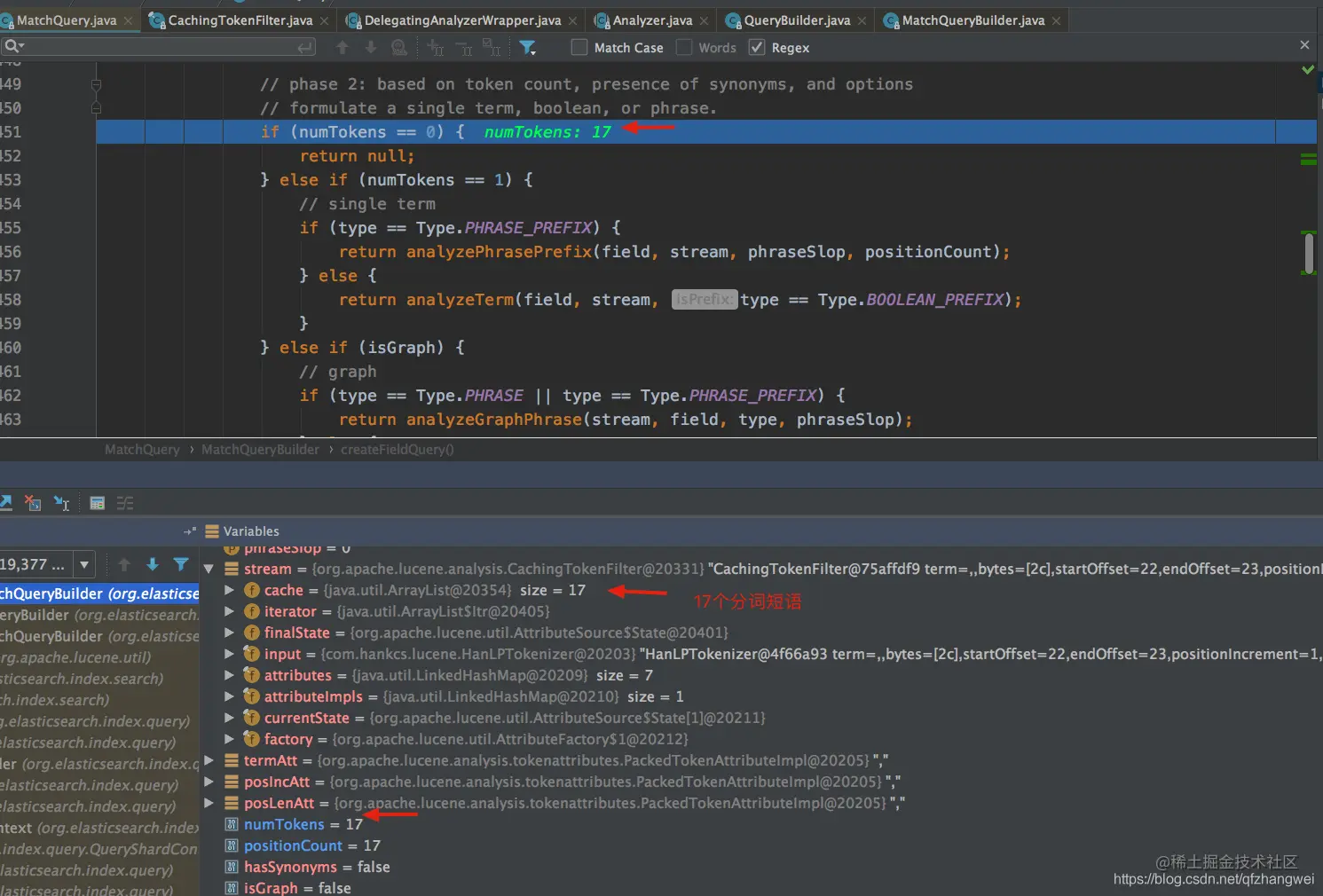This screenshot has width=1323, height=896.
Task: Add selection for next occurrence icon
Action: tap(436, 48)
